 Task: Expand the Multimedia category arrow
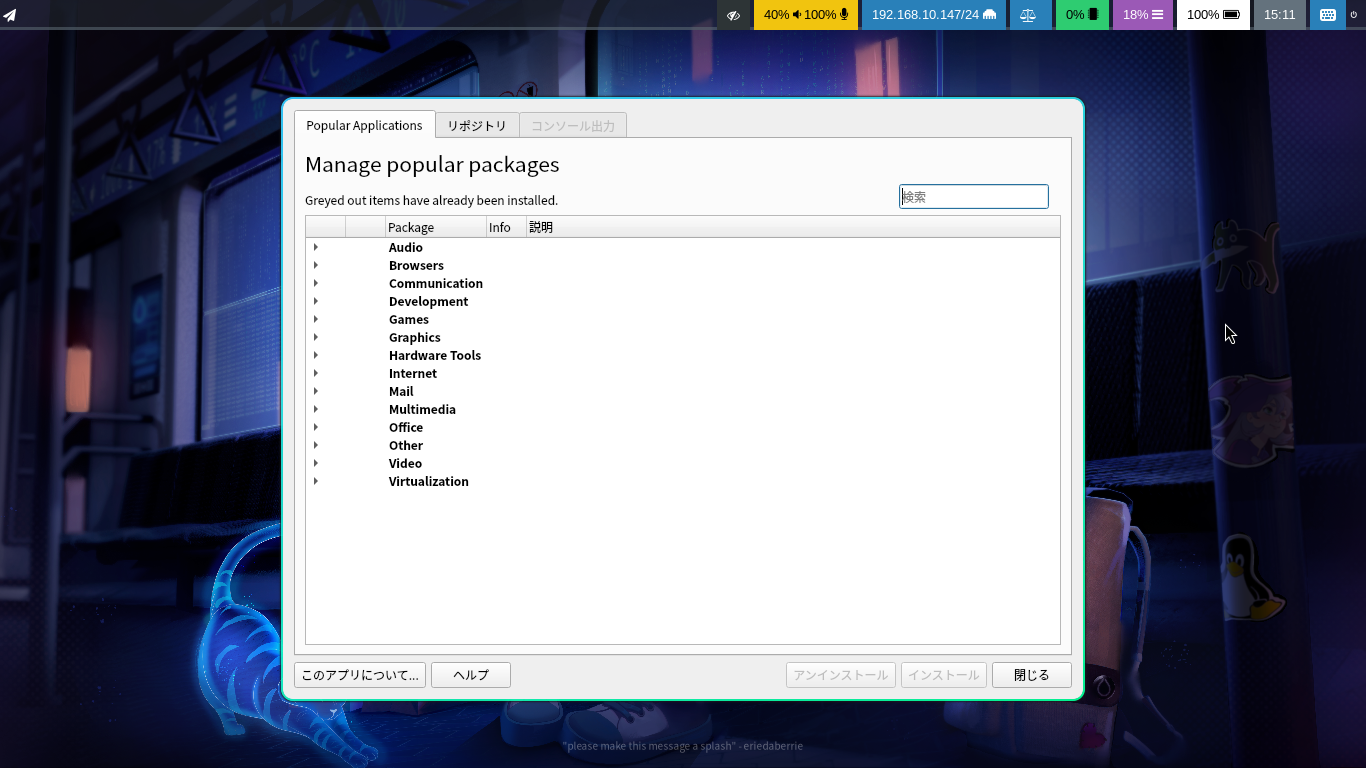[x=315, y=409]
